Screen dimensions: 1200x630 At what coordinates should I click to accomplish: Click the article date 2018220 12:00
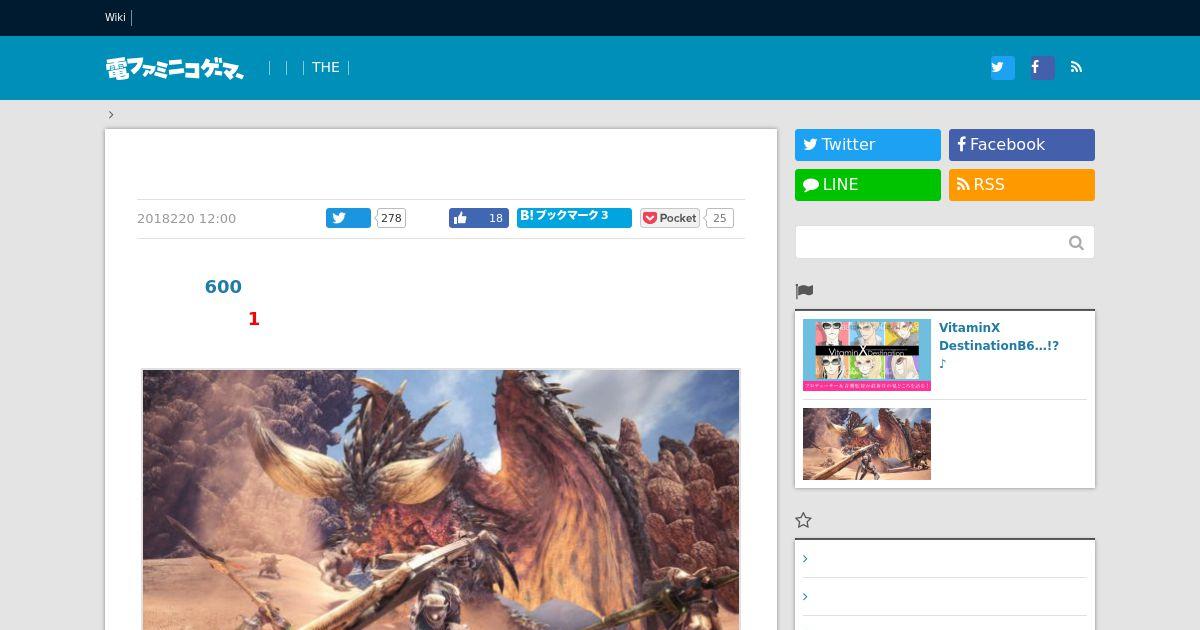click(x=187, y=219)
